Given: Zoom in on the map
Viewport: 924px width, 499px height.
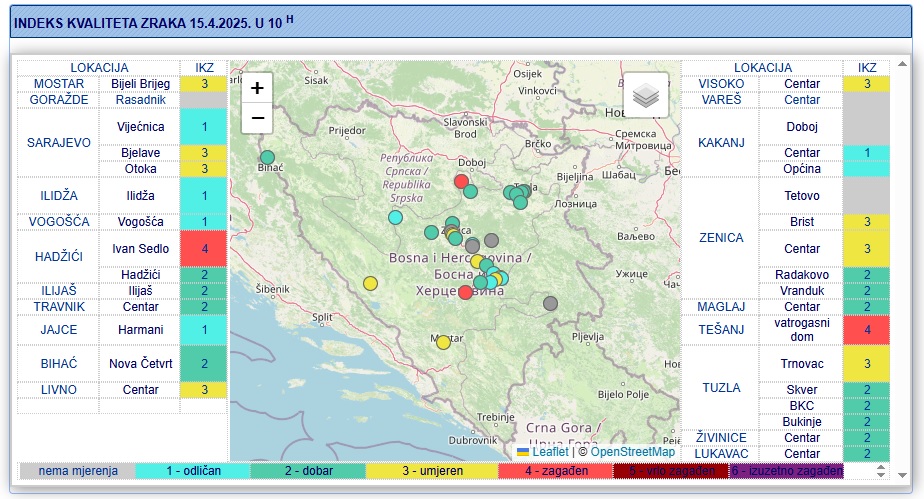Looking at the screenshot, I should 257,88.
